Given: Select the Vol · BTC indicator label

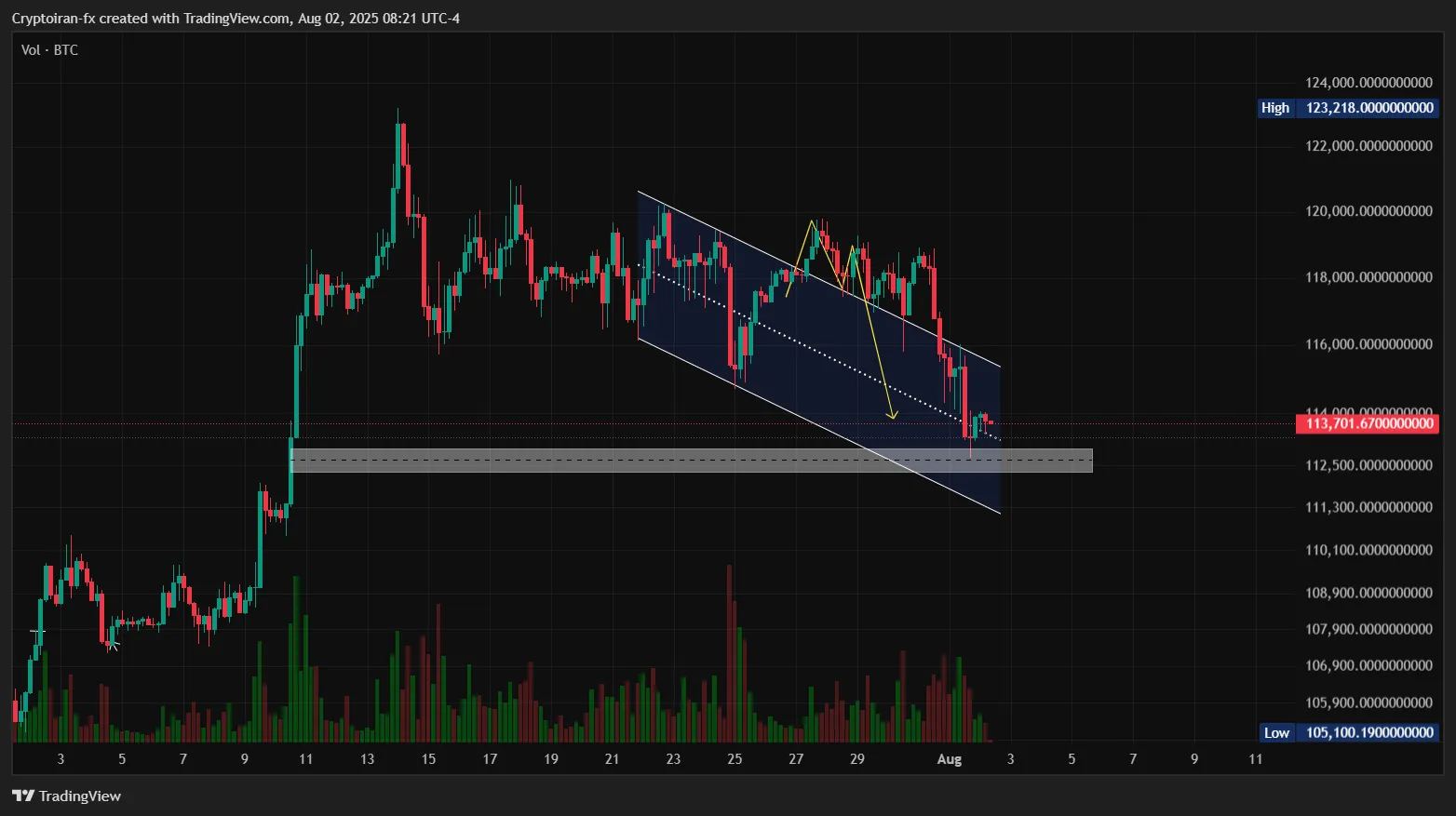Looking at the screenshot, I should tap(49, 50).
